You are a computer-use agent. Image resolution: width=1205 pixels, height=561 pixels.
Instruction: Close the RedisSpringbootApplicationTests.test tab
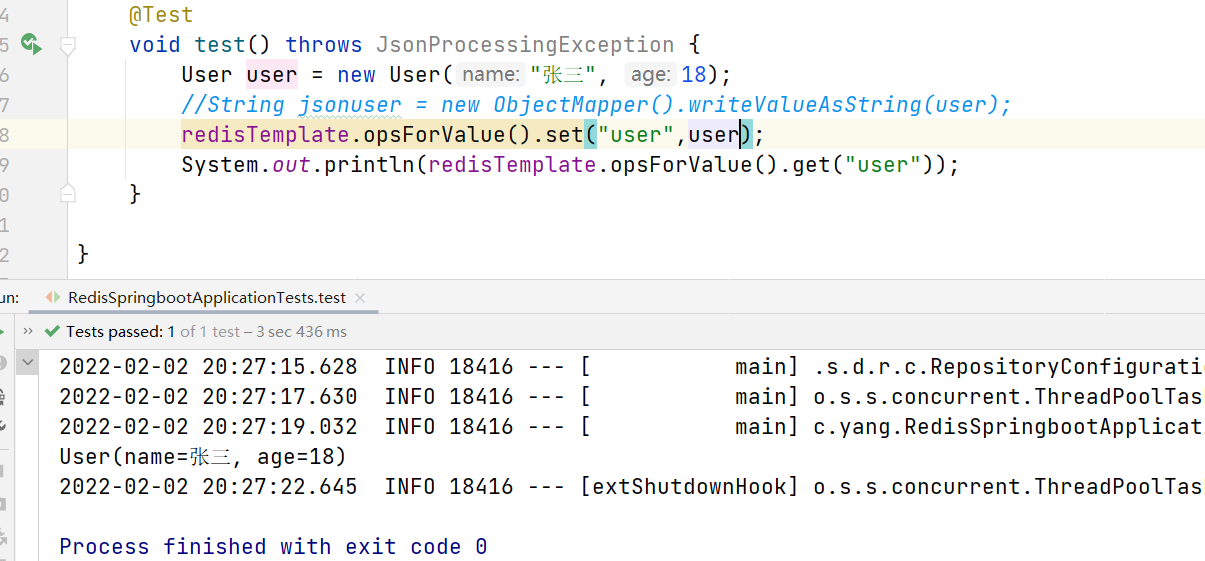click(x=360, y=298)
